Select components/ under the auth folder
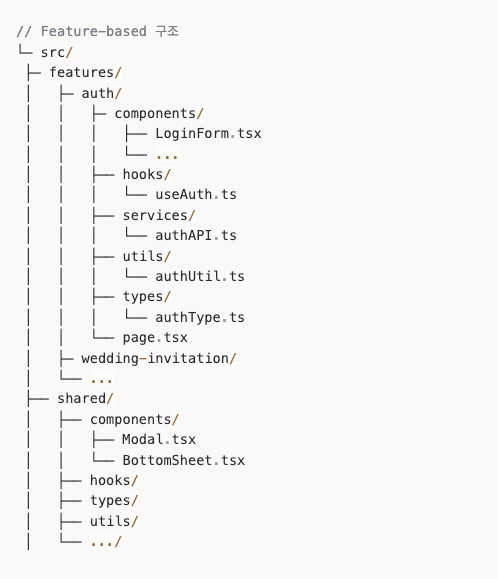Screen dimensions: 498x579 (159, 114)
